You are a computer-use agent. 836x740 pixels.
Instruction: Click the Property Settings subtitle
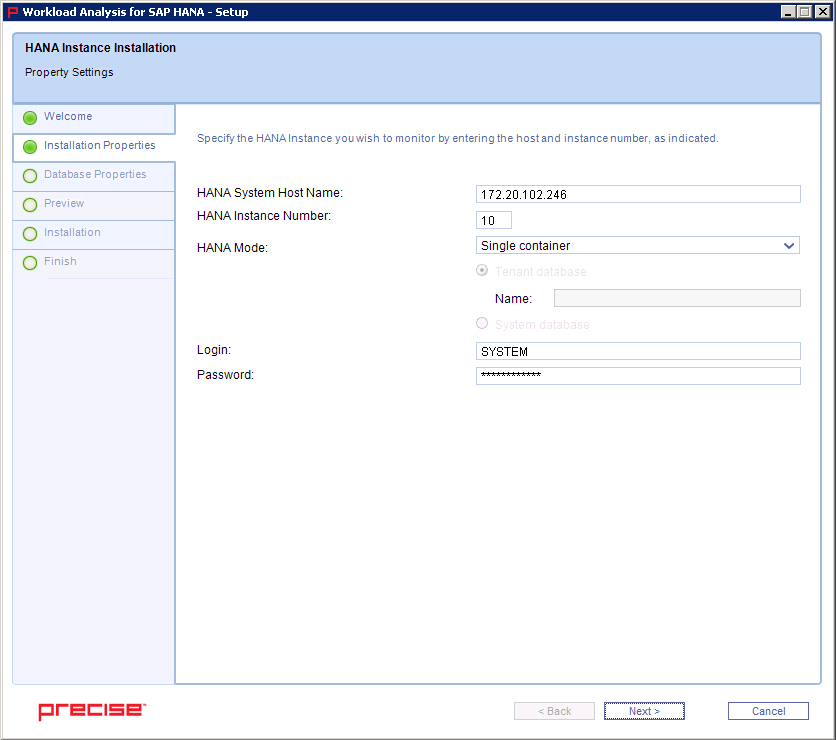69,73
